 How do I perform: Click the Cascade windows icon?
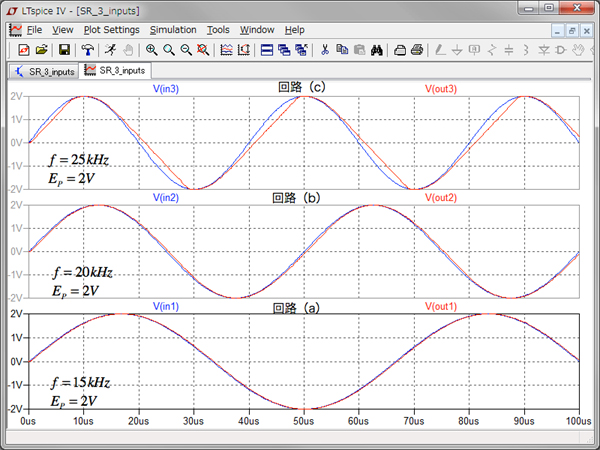click(284, 49)
